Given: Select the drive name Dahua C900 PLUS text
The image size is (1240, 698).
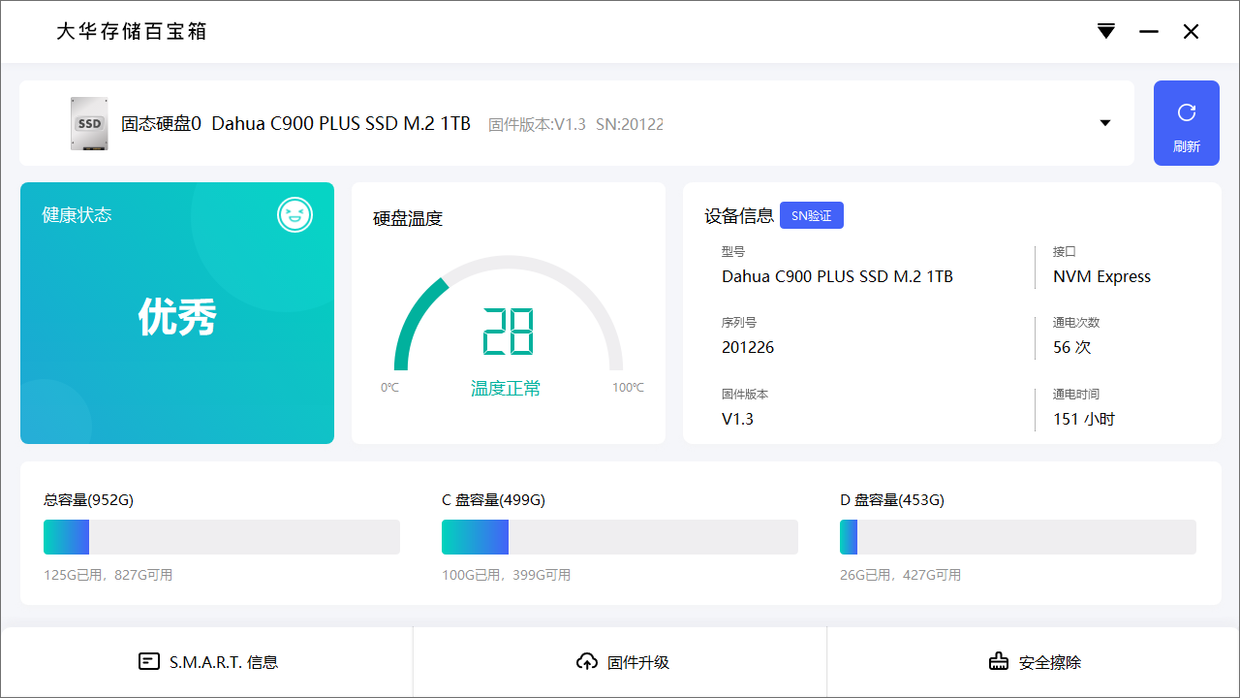Looking at the screenshot, I should 341,124.
